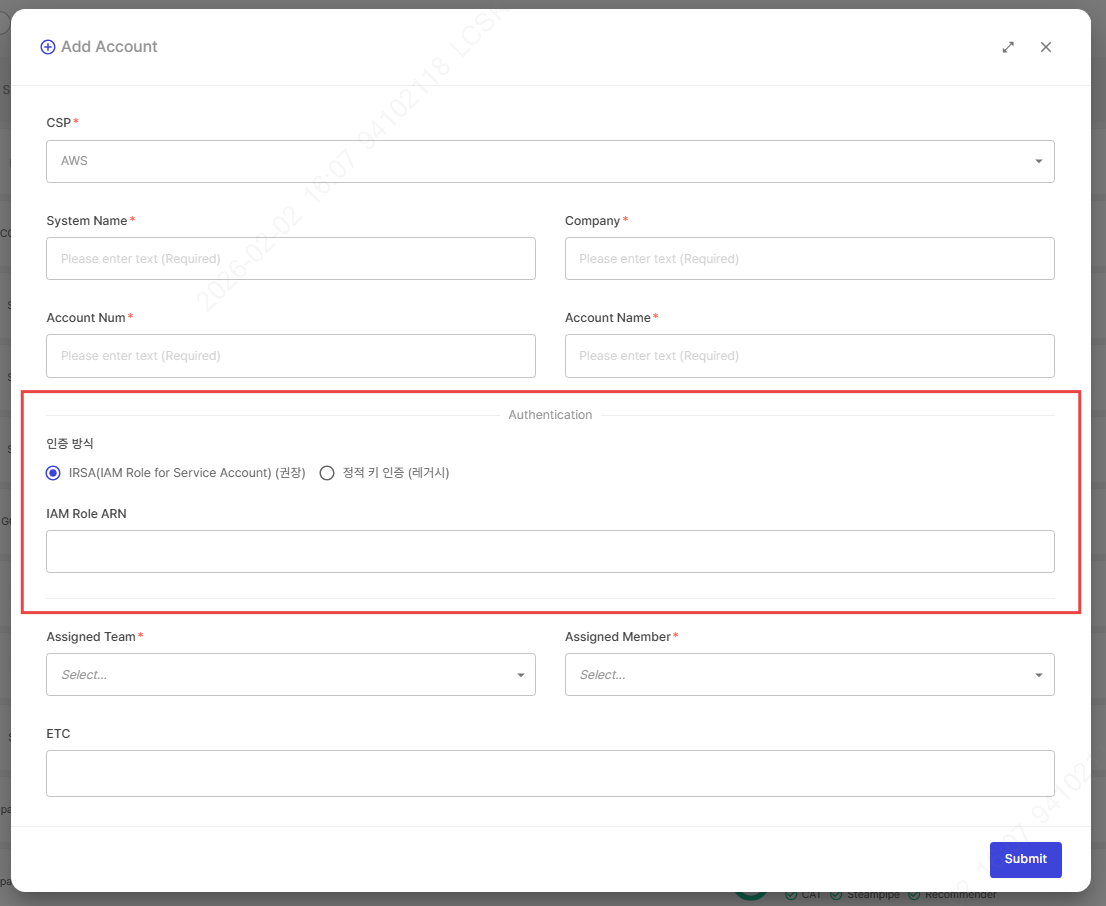Expand the dialog with the fullscreen arrows icon

click(1008, 47)
